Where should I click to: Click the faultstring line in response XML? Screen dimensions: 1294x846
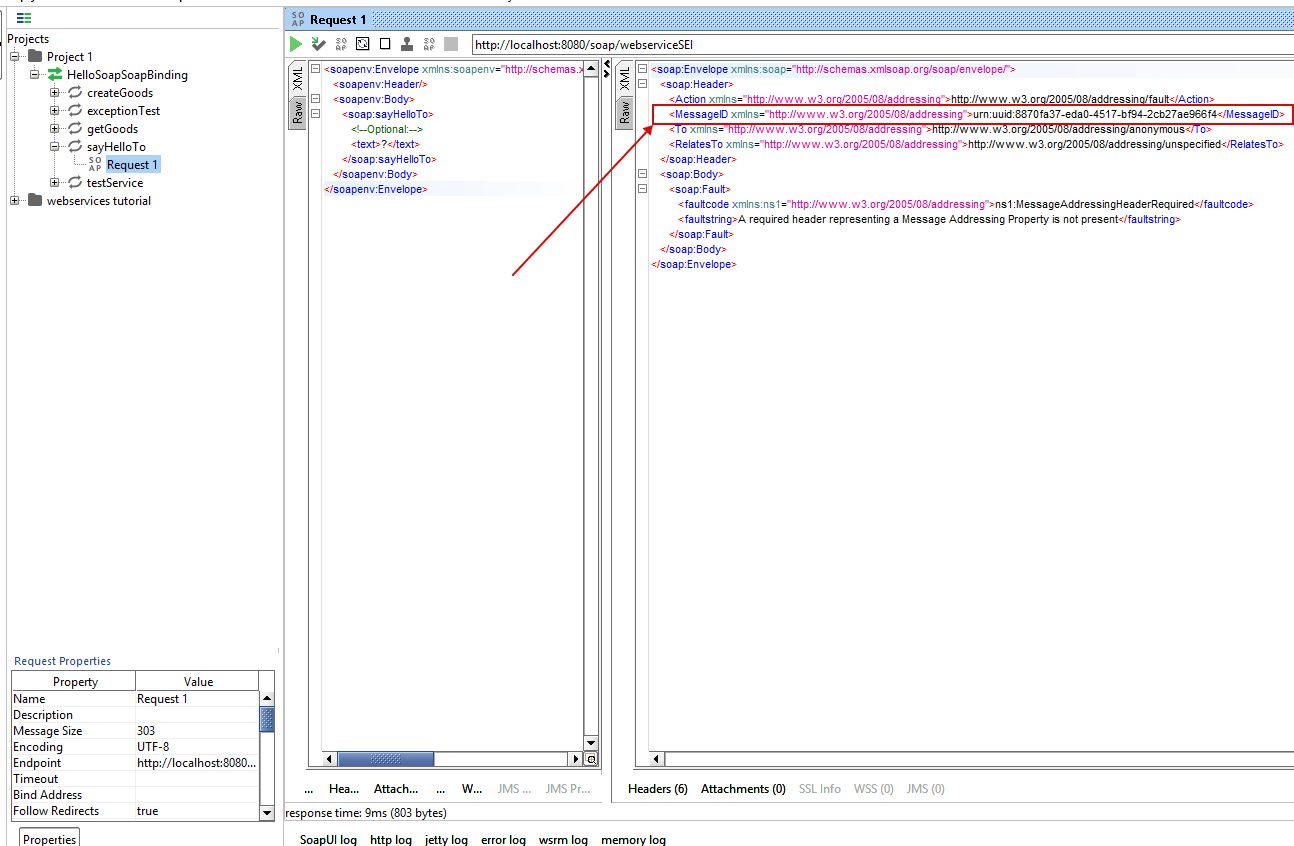coord(928,219)
